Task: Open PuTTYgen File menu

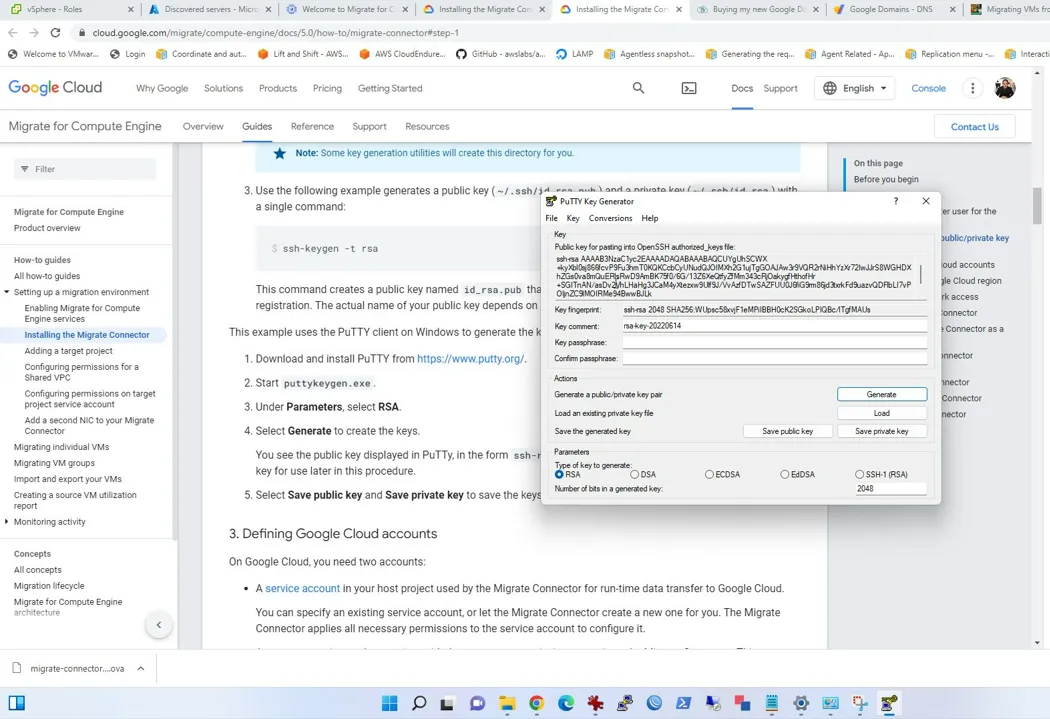Action: (551, 218)
